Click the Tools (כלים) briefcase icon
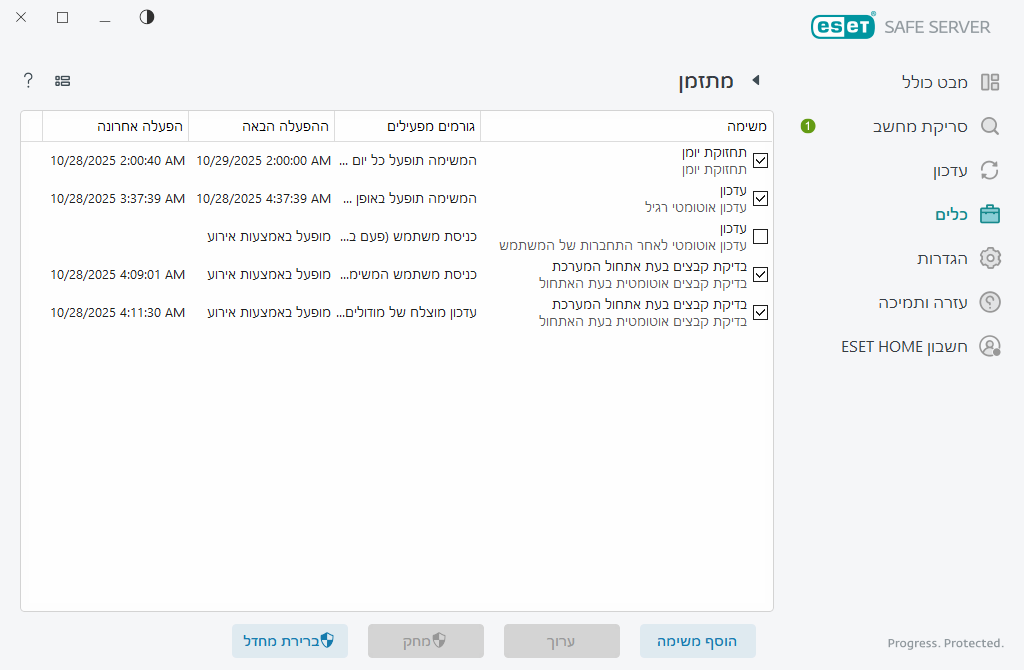Image resolution: width=1024 pixels, height=670 pixels. click(x=990, y=214)
